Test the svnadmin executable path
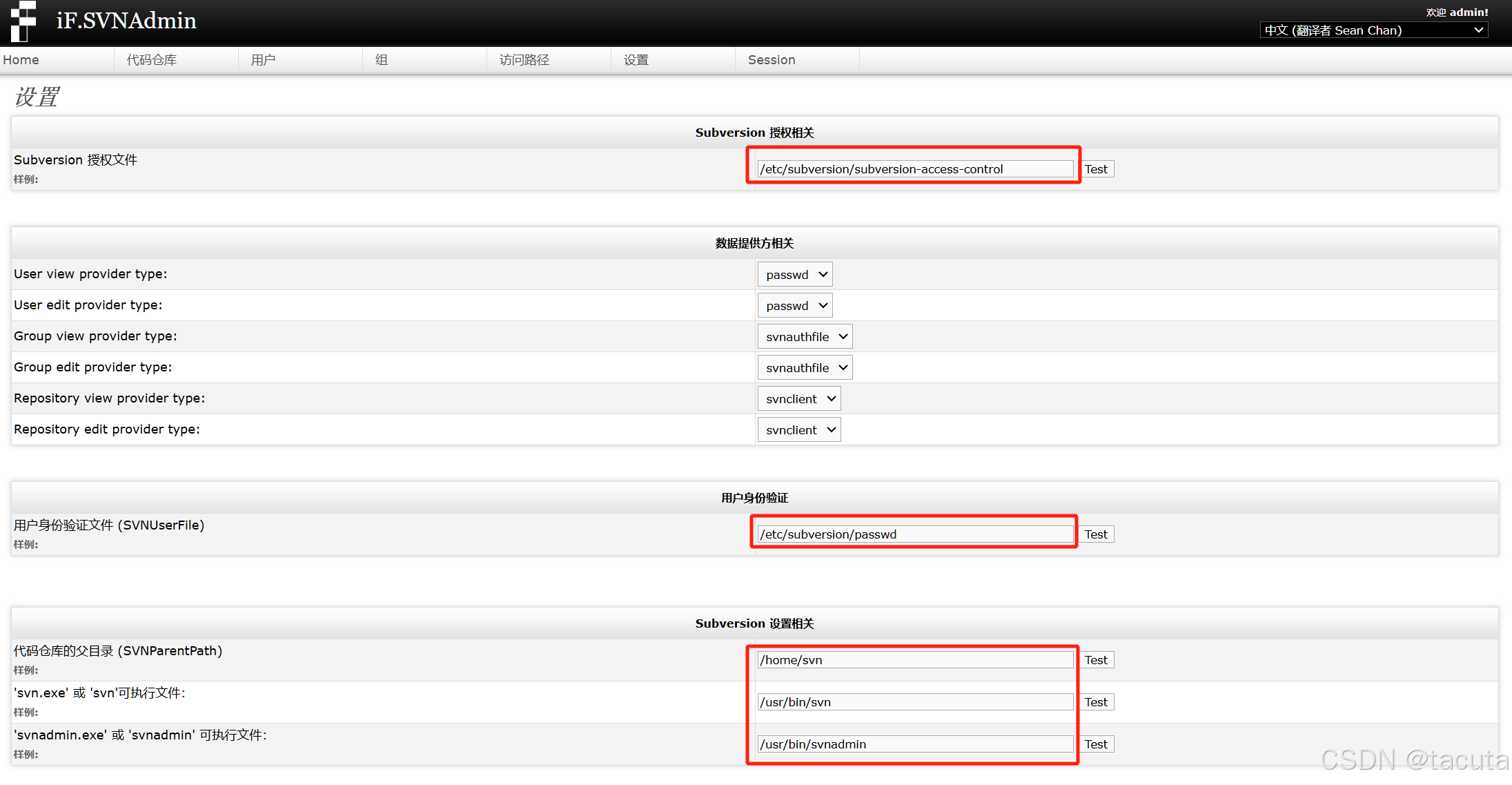The width and height of the screenshot is (1512, 785). pos(1096,744)
